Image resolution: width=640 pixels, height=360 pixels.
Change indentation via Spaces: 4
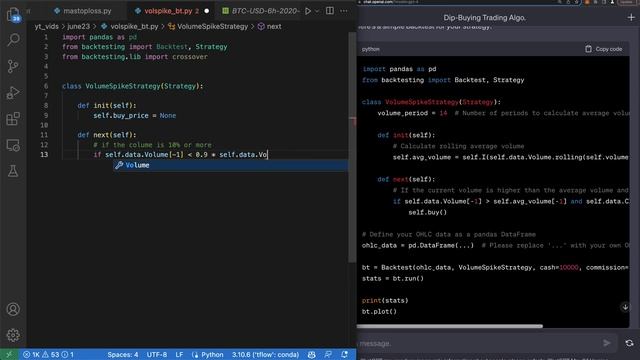tap(123, 354)
